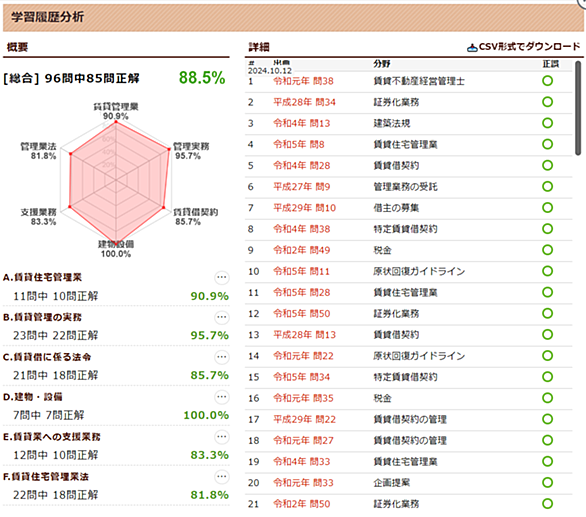Click radar chart label 管理実務 95.7%

click(x=191, y=151)
